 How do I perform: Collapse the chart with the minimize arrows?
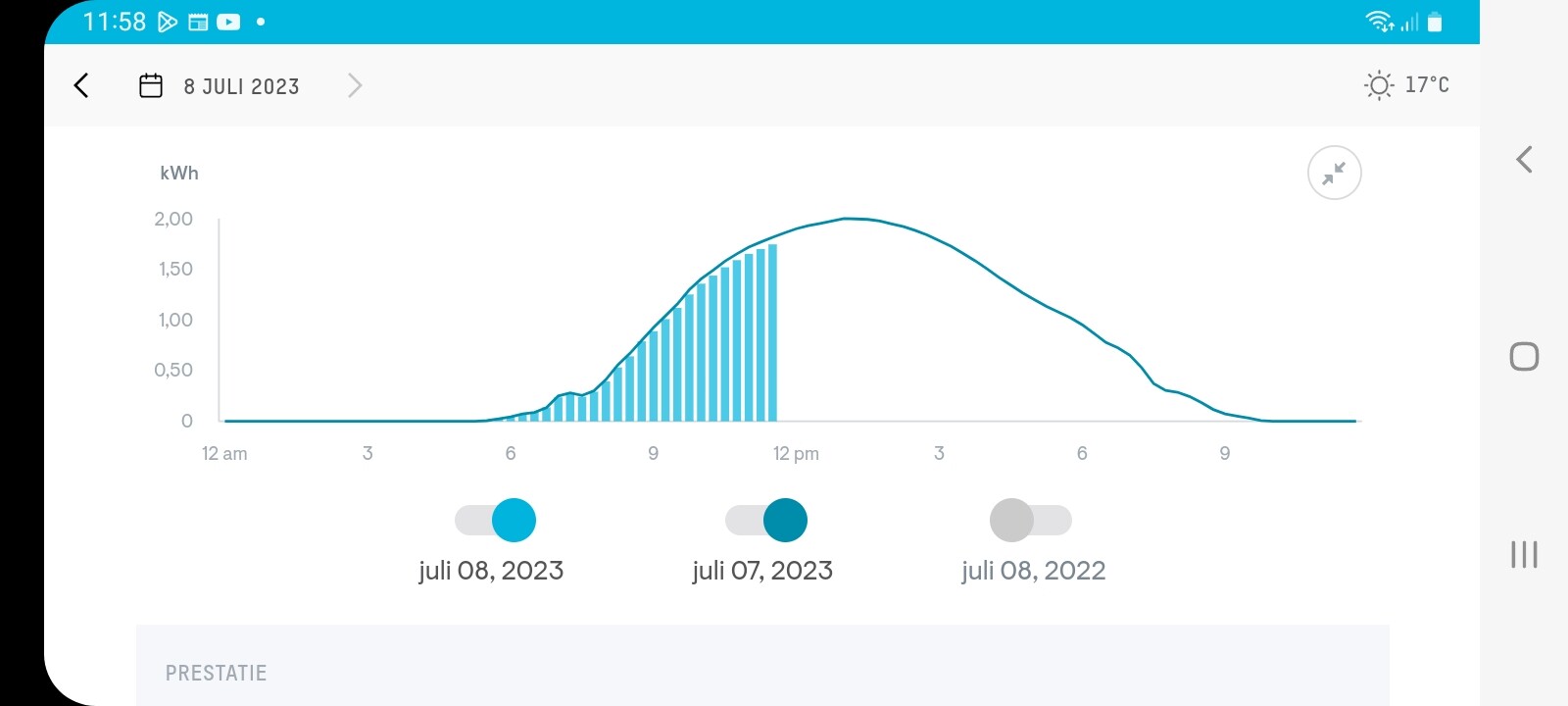(1334, 174)
